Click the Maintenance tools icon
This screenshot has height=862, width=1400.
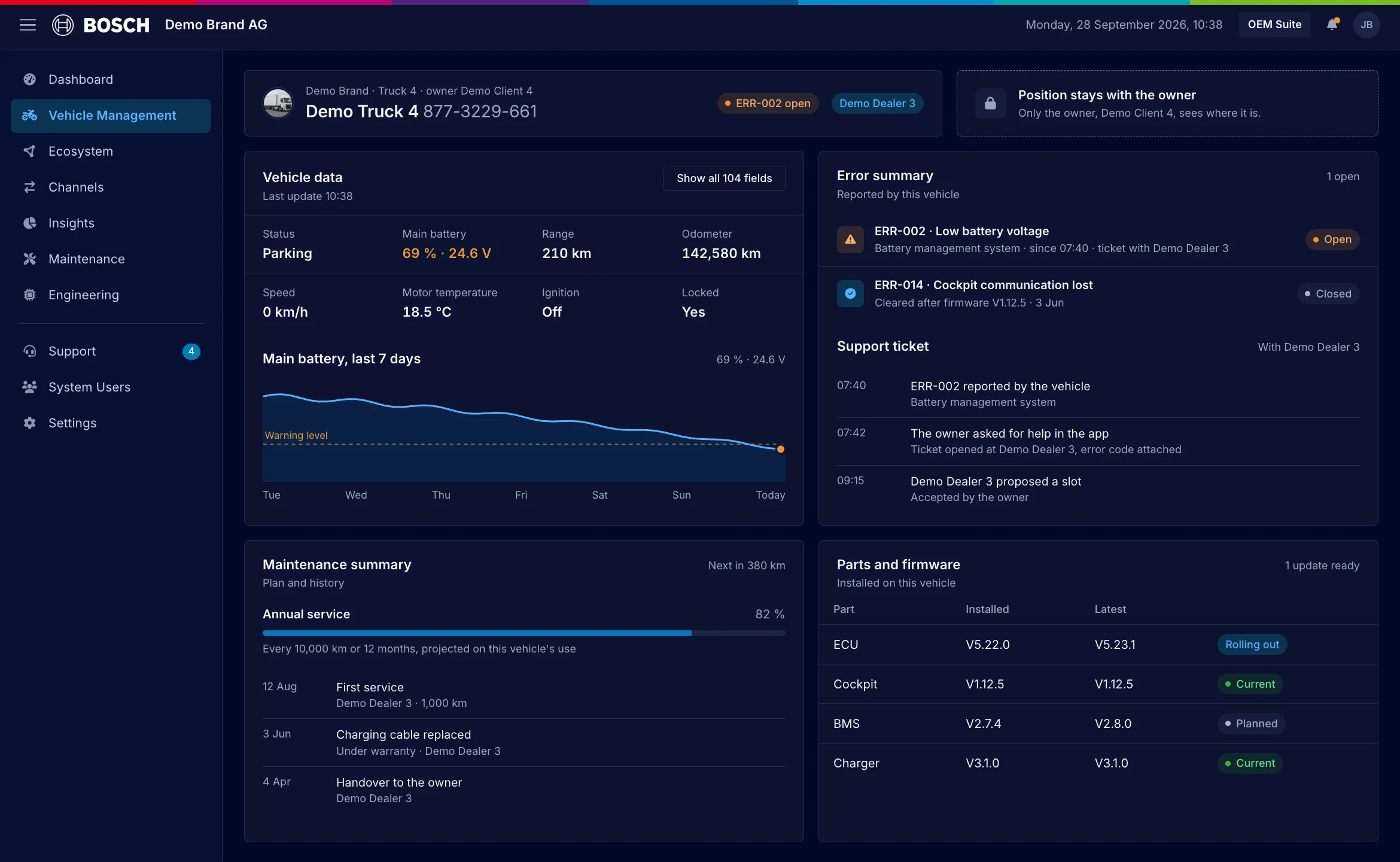click(x=30, y=259)
